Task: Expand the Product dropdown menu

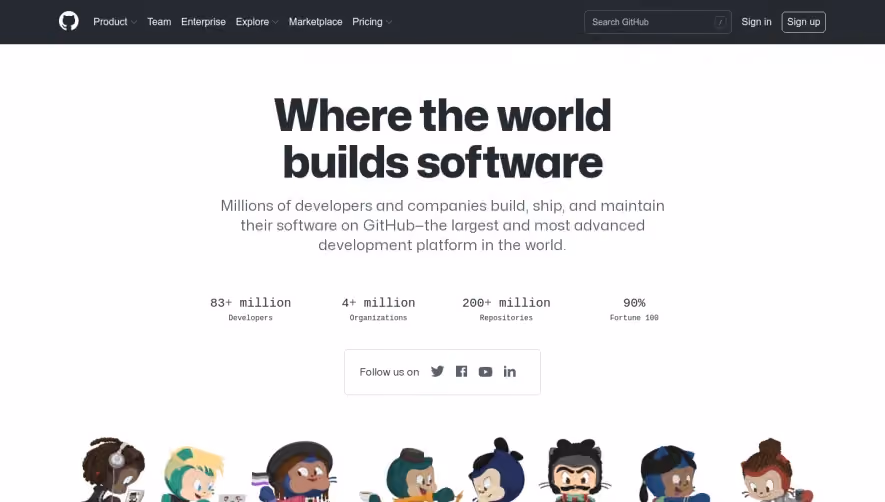Action: [x=115, y=21]
